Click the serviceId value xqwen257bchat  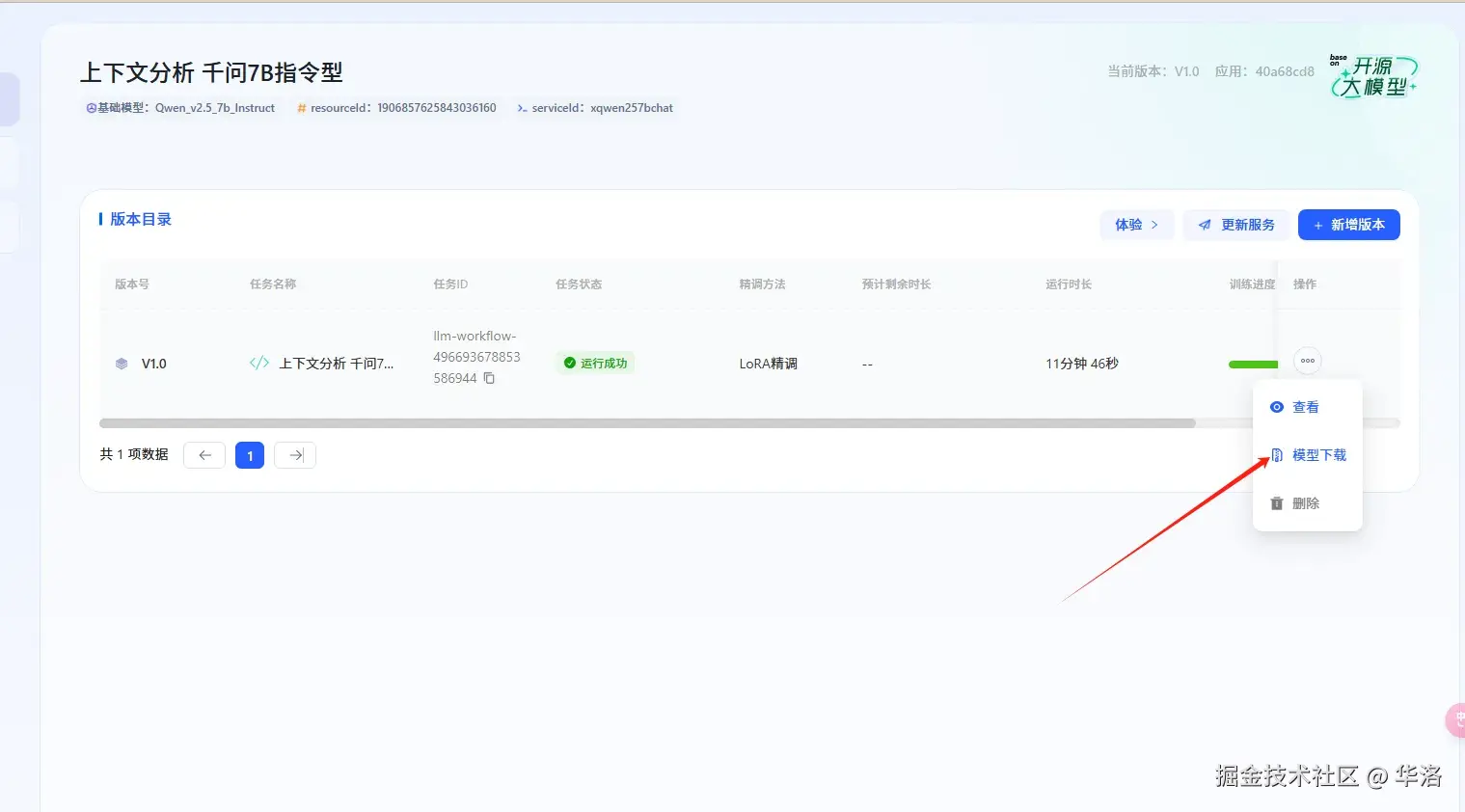[x=632, y=108]
